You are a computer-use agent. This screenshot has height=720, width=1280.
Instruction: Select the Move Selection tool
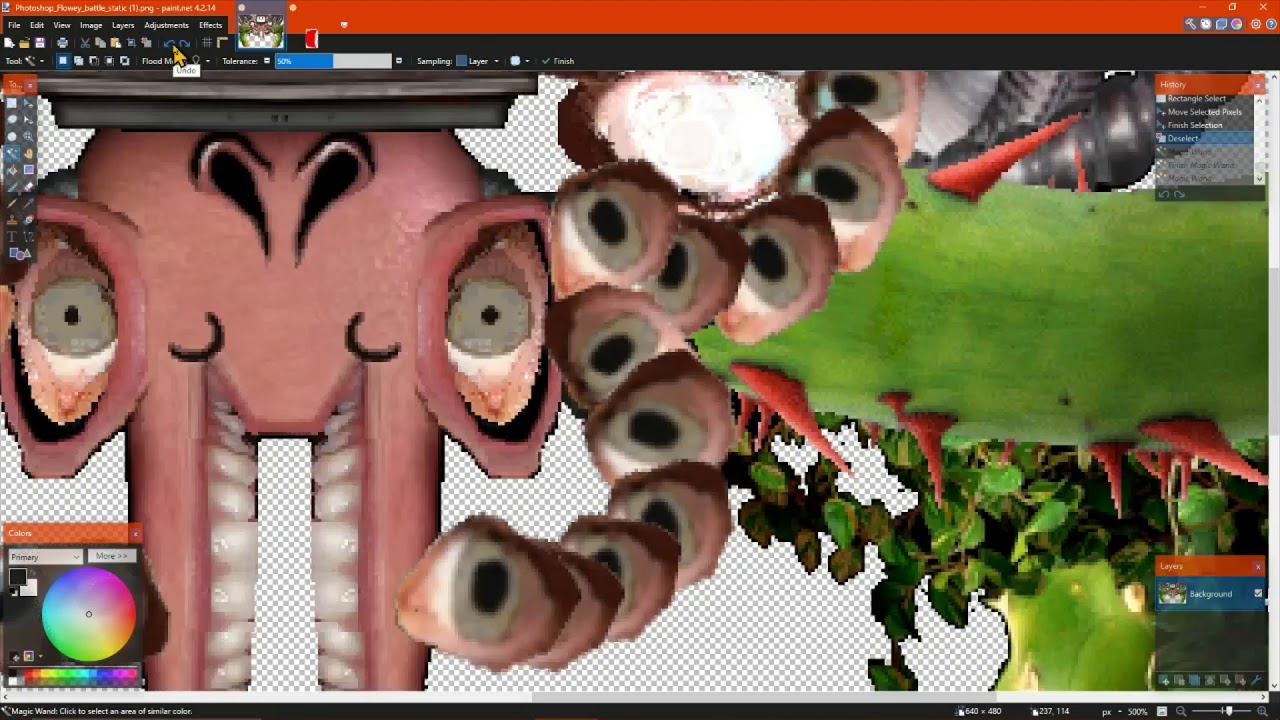(x=28, y=120)
